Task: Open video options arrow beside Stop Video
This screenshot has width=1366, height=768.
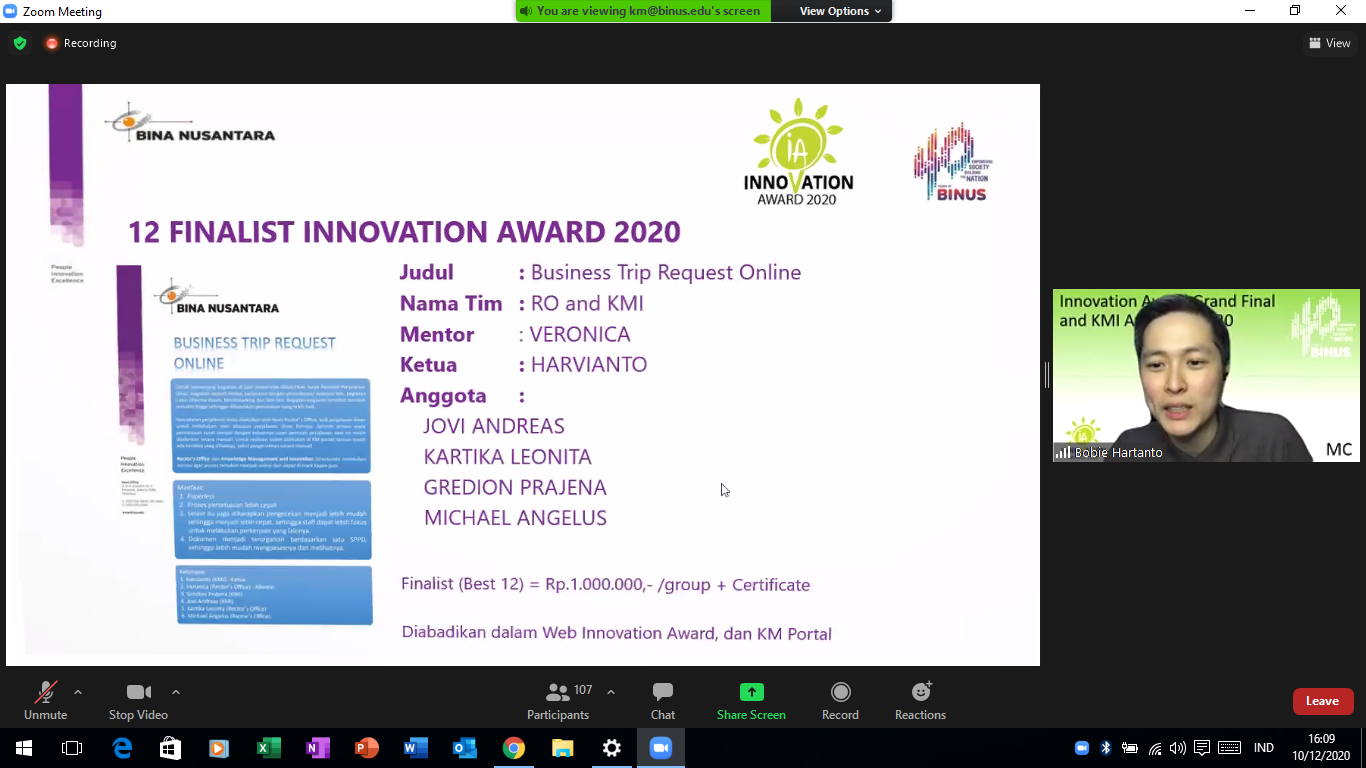Action: pyautogui.click(x=176, y=692)
